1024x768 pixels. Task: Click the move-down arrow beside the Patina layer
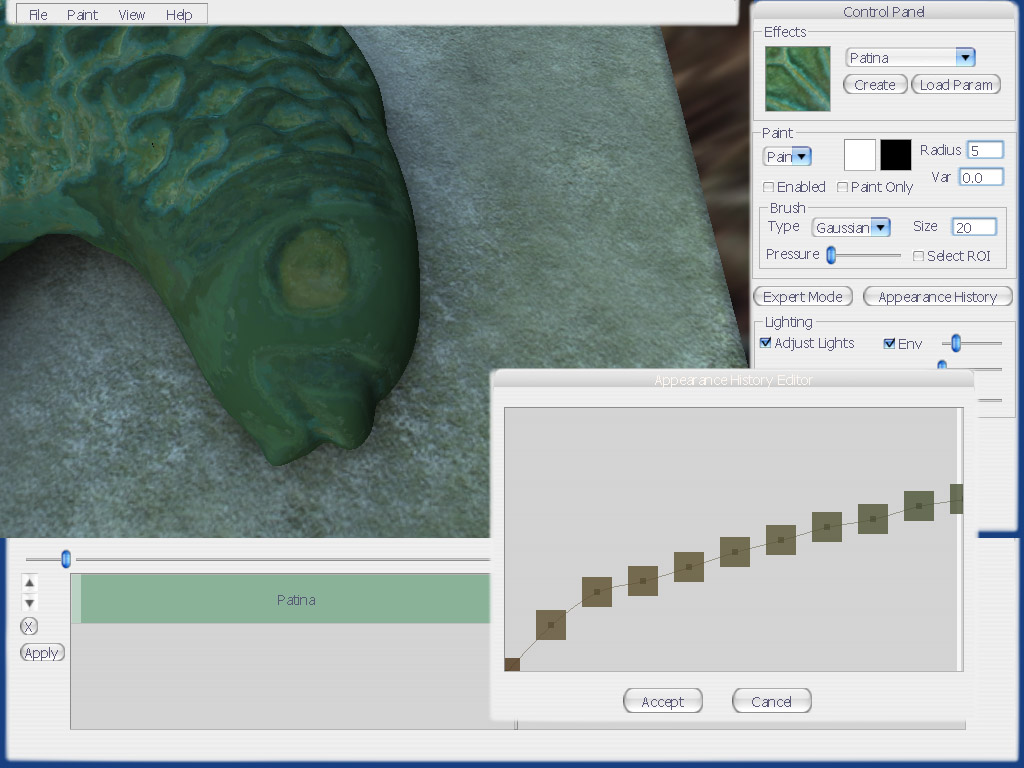pyautogui.click(x=29, y=603)
